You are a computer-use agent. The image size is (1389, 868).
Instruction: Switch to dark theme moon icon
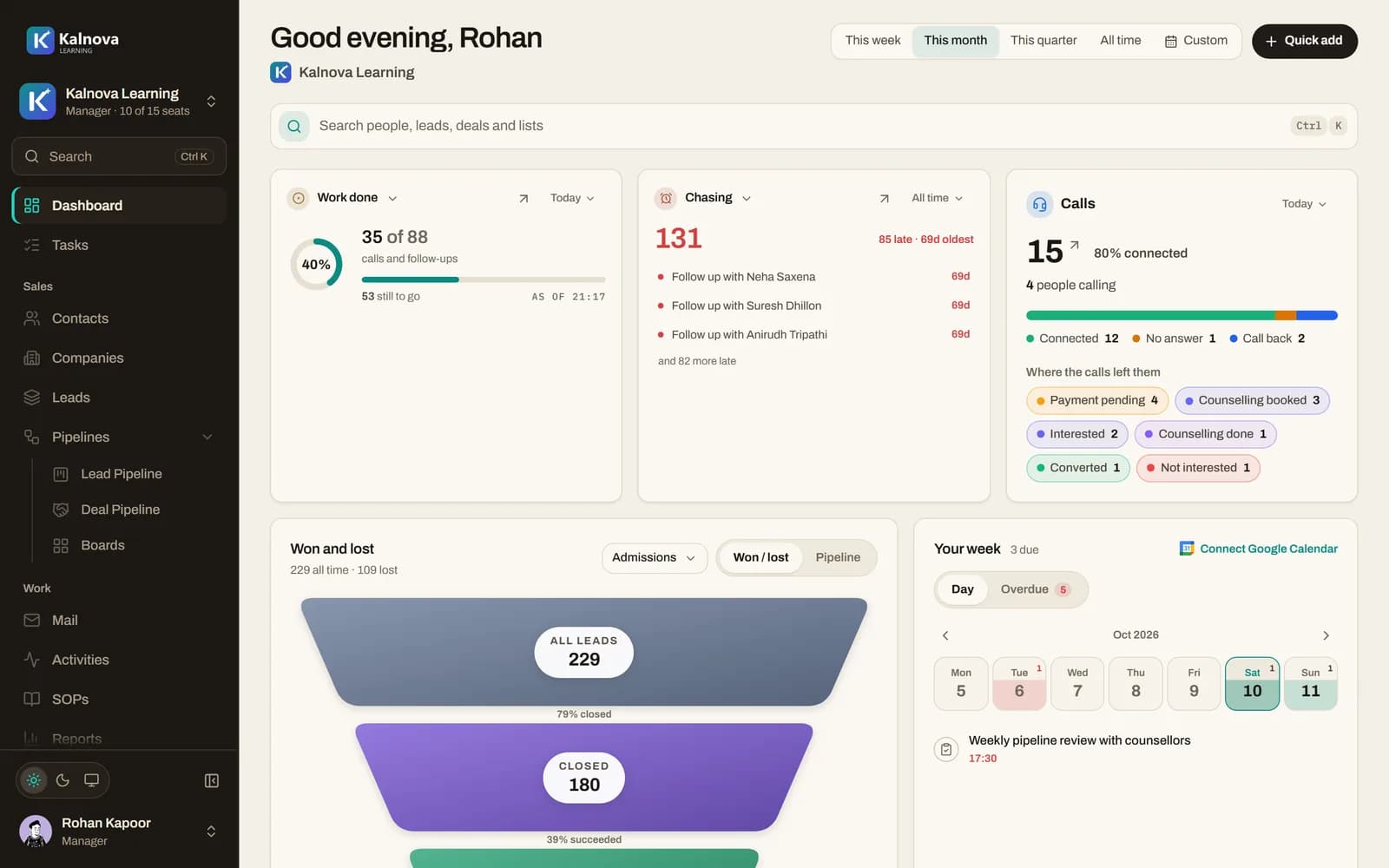[63, 780]
